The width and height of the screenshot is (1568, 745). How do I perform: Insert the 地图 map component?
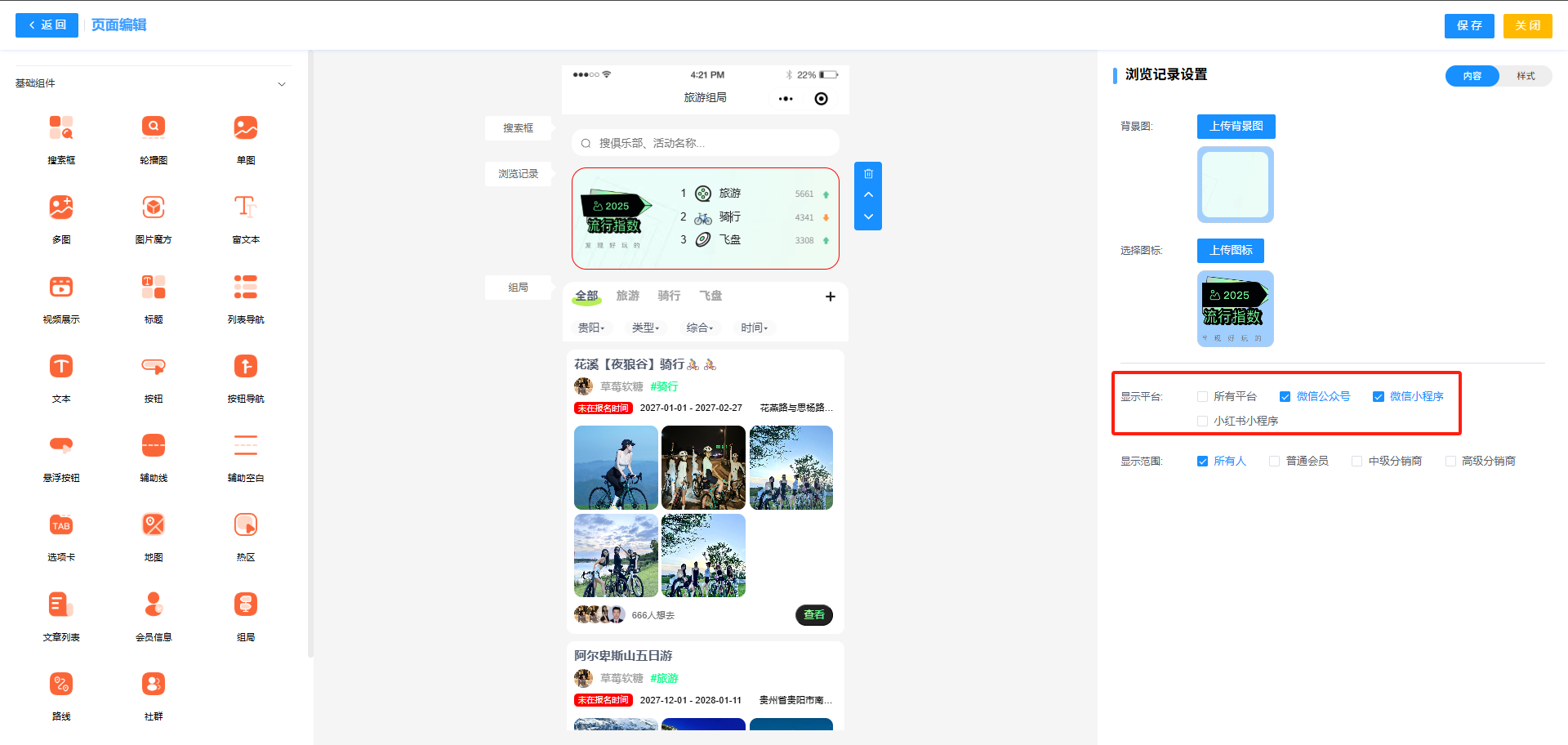(154, 524)
